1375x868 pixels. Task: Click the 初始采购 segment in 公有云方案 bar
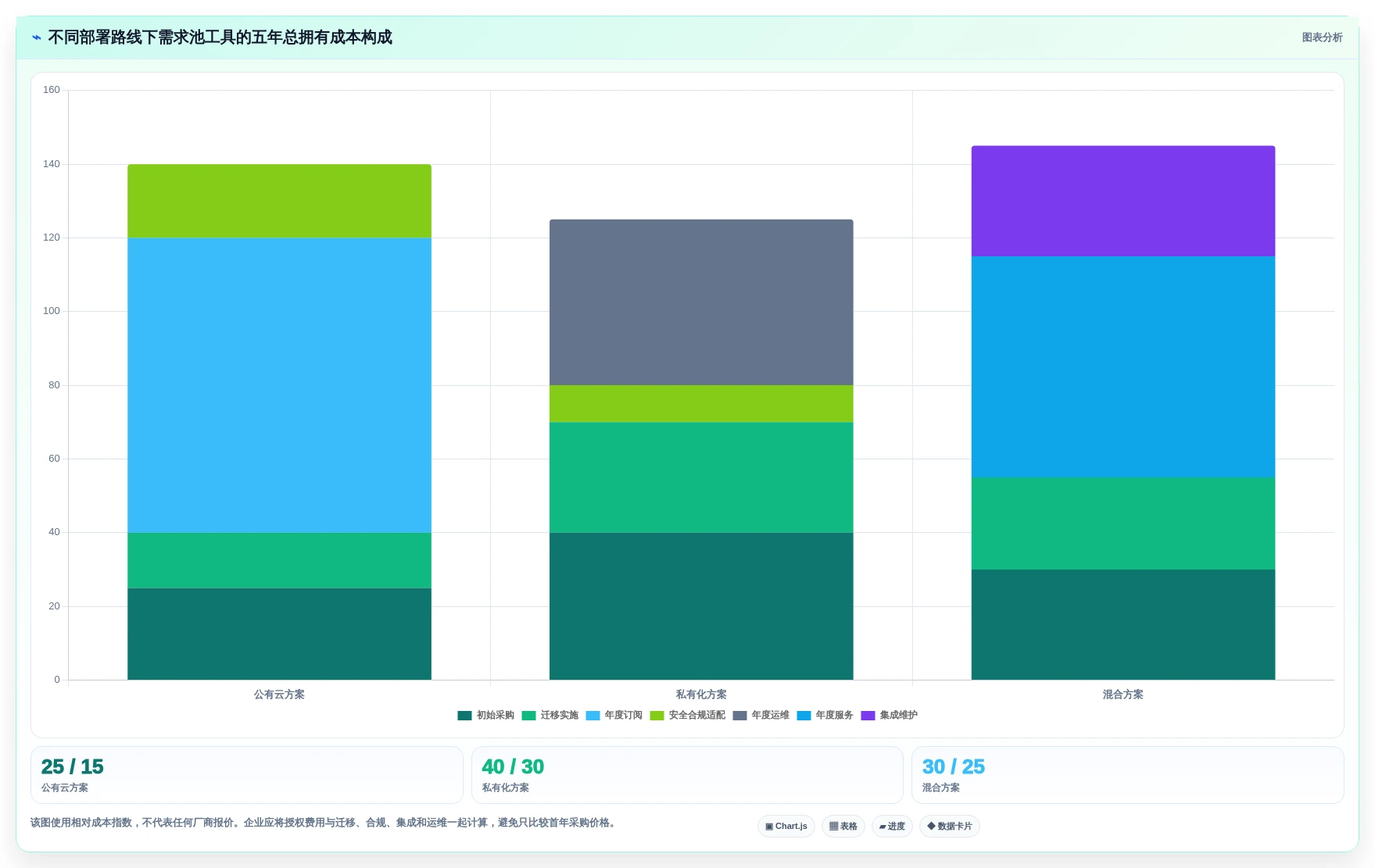(279, 634)
